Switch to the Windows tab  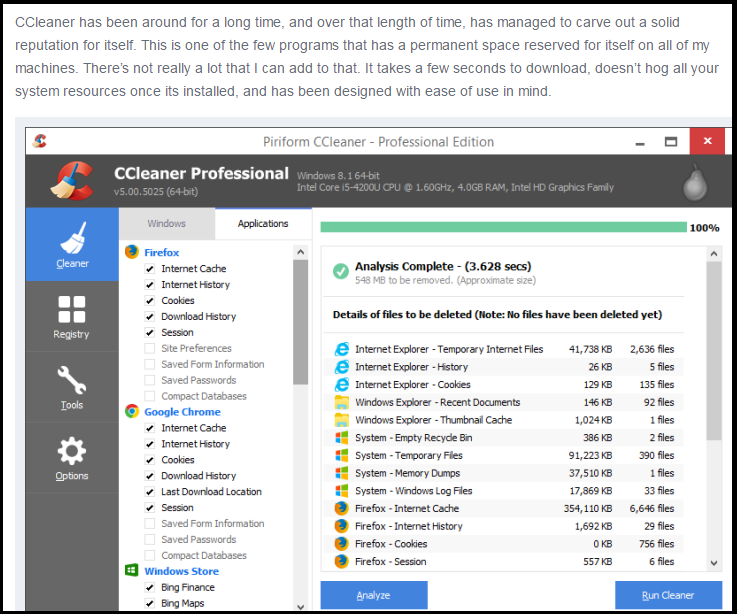[167, 224]
